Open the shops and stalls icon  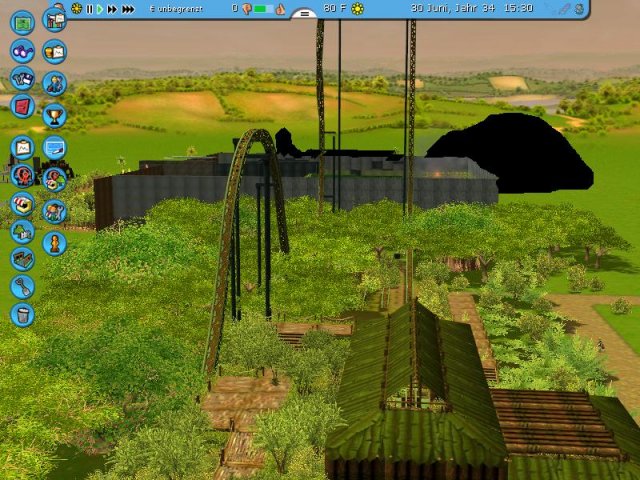click(x=22, y=204)
